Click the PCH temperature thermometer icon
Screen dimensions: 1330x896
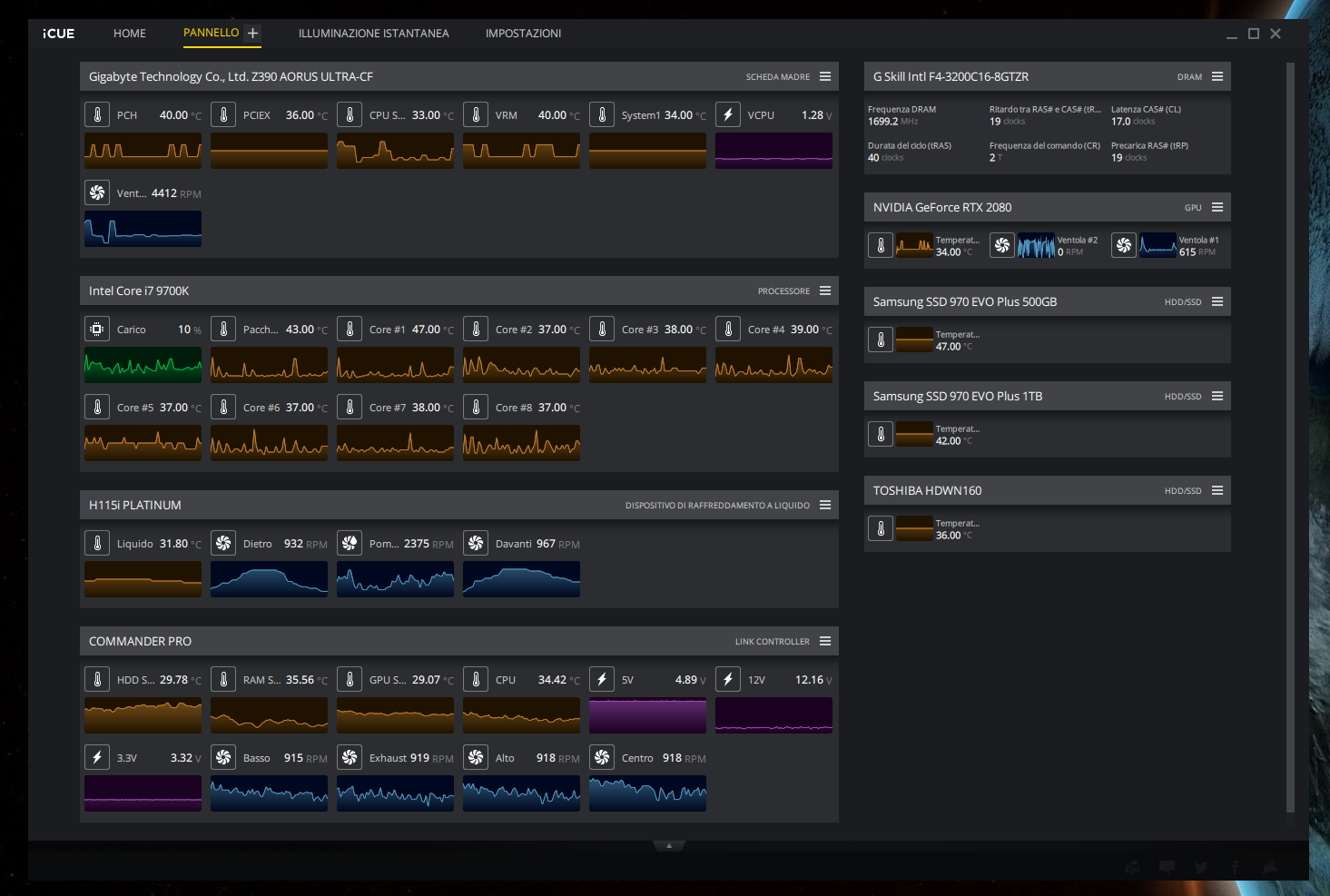click(97, 114)
